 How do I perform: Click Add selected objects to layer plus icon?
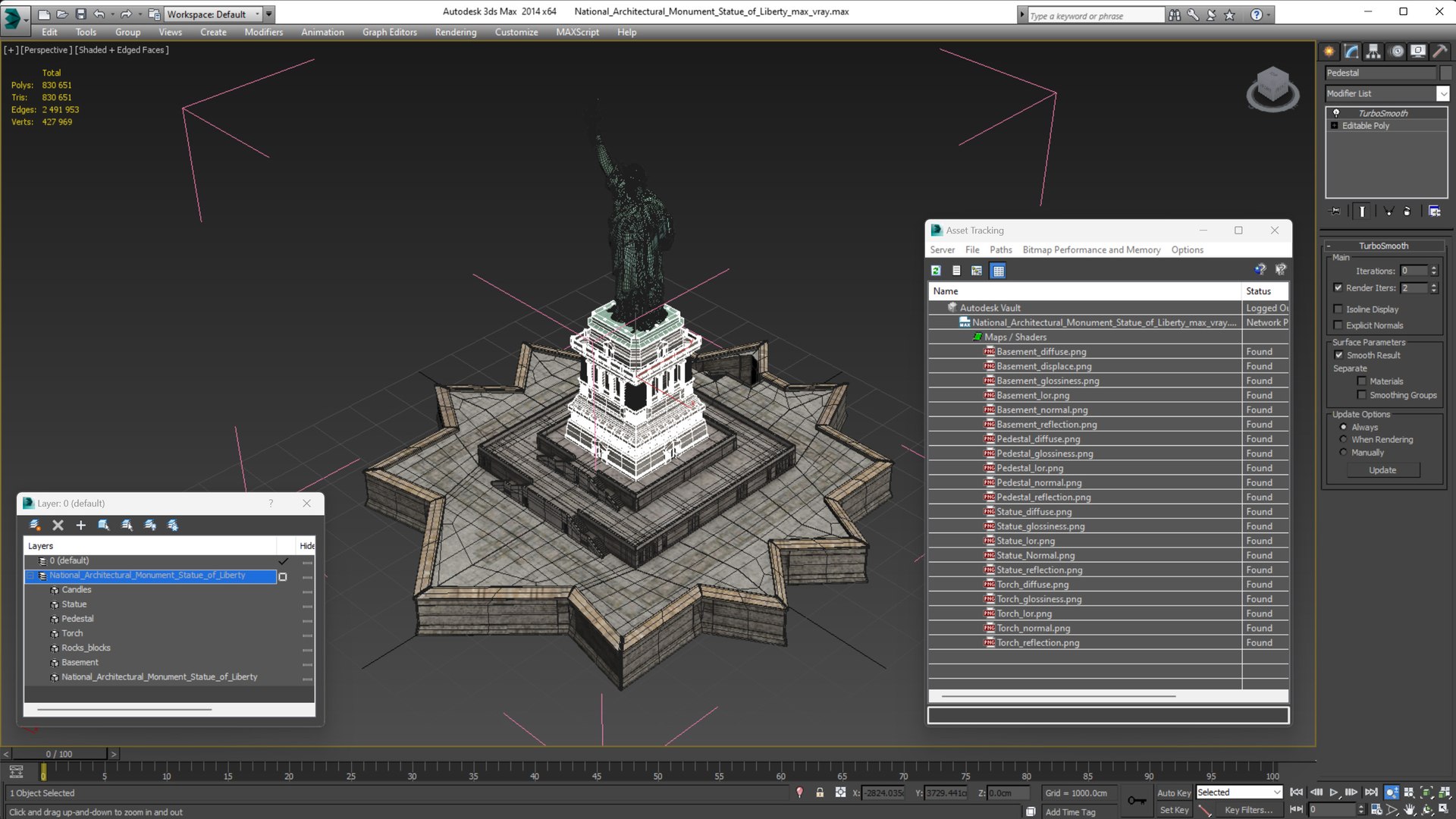tap(80, 525)
